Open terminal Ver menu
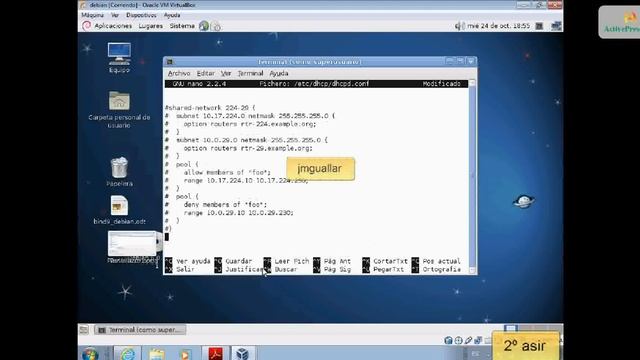This screenshot has width=640, height=360. (x=226, y=73)
